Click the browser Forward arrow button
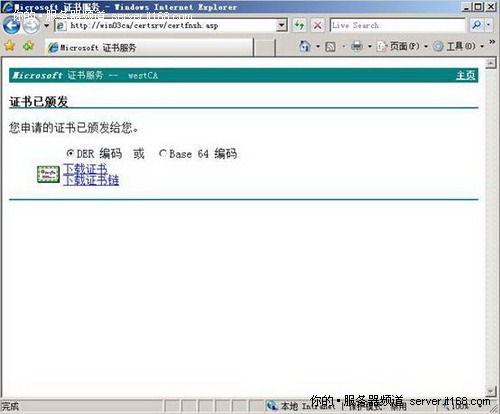 [32, 25]
